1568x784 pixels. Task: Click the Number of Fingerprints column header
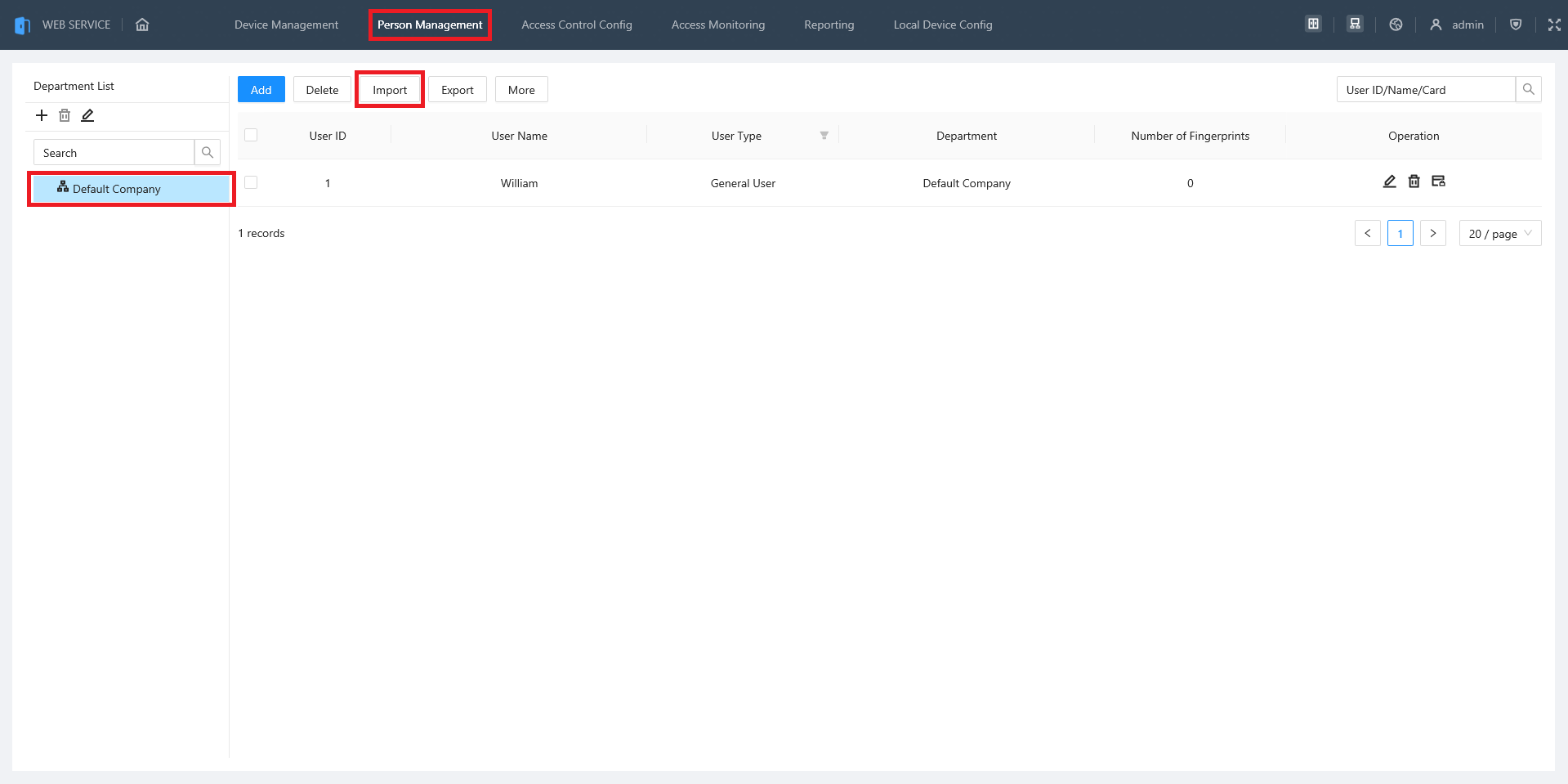[x=1191, y=136]
